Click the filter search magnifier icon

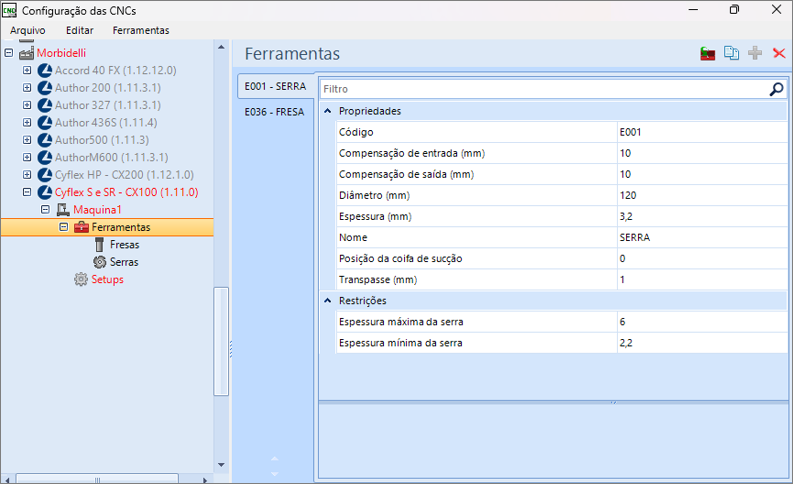(x=776, y=89)
